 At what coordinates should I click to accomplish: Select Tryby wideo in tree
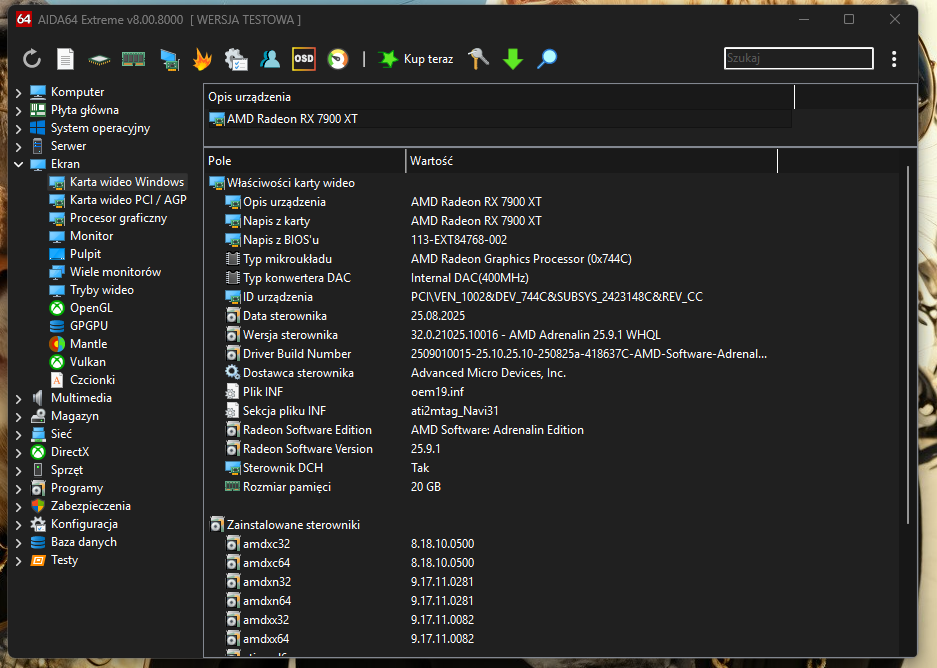click(x=91, y=290)
